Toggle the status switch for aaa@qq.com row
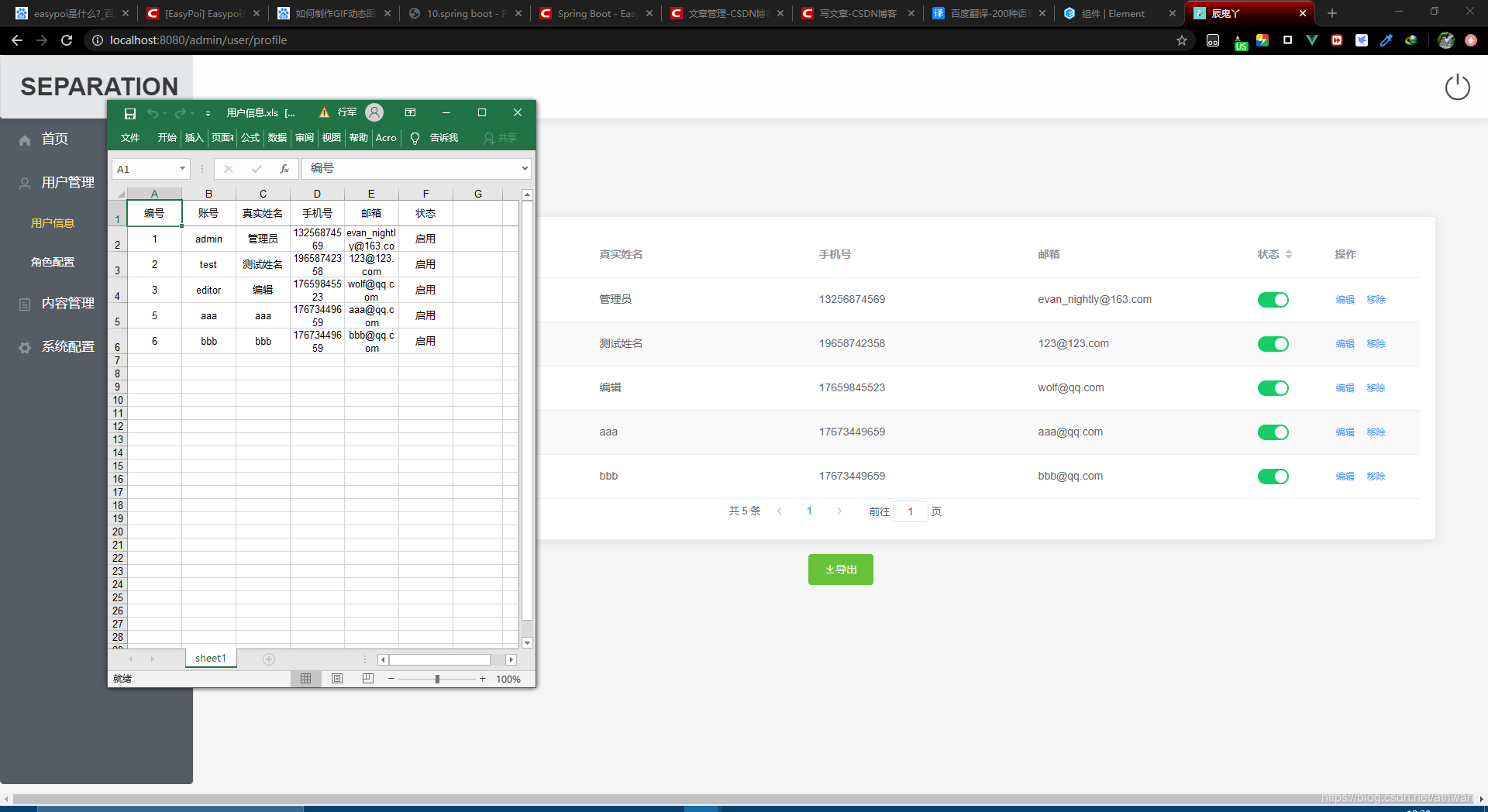 1273,432
